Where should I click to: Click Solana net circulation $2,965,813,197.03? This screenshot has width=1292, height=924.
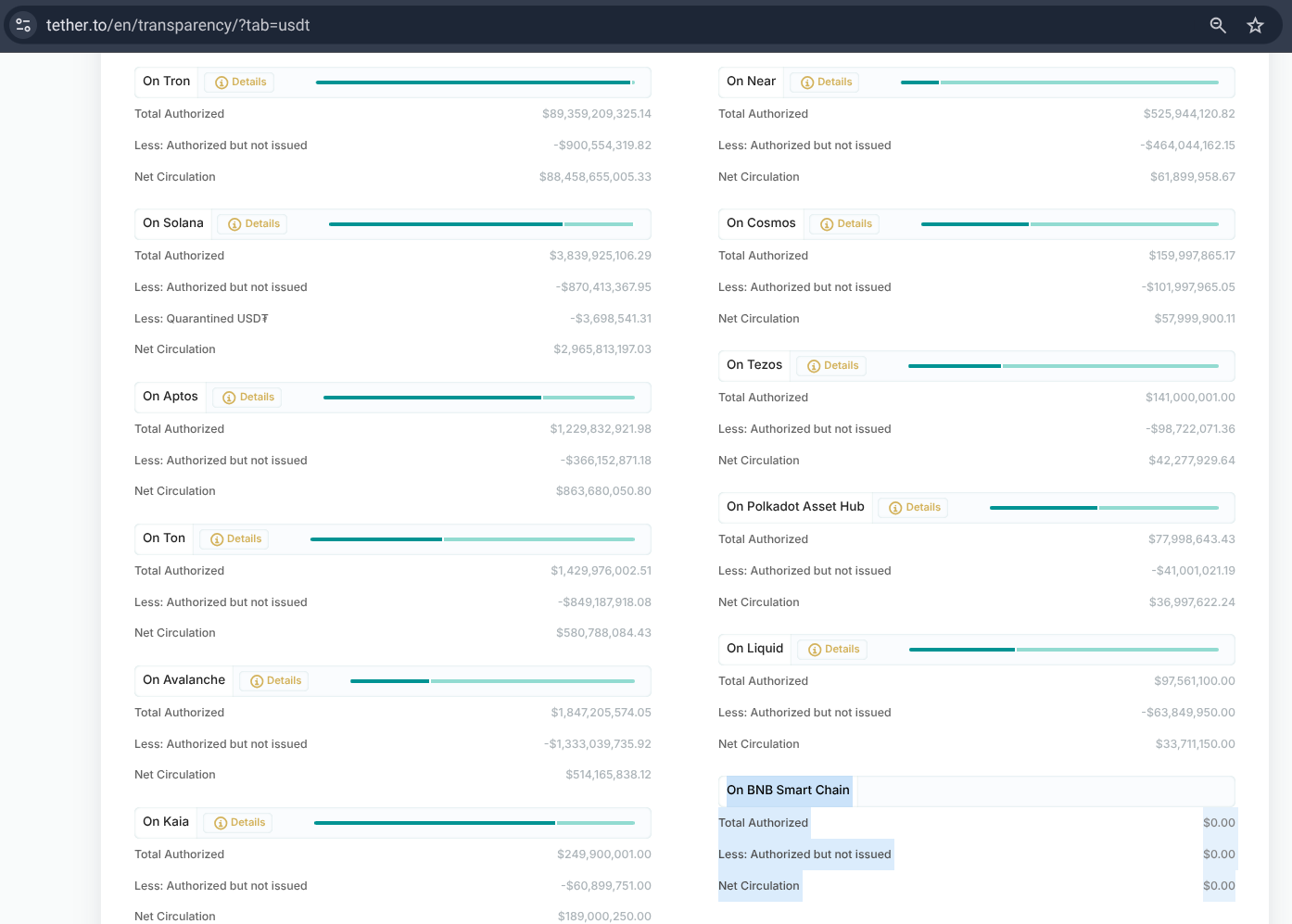click(602, 349)
